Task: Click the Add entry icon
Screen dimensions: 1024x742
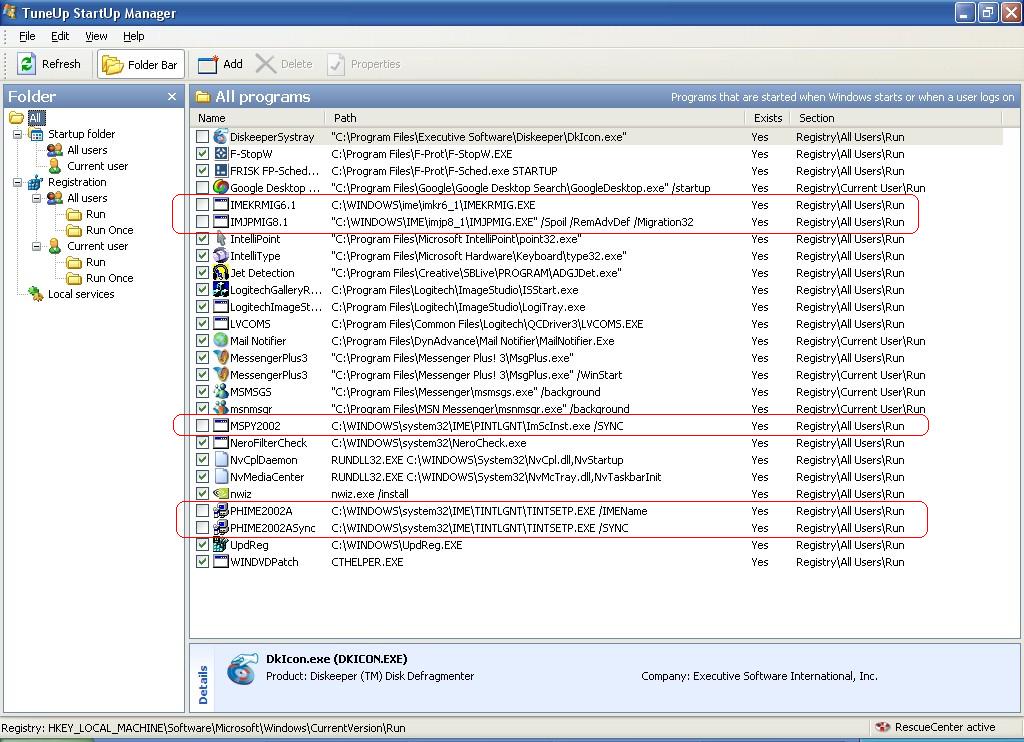Action: [x=208, y=64]
